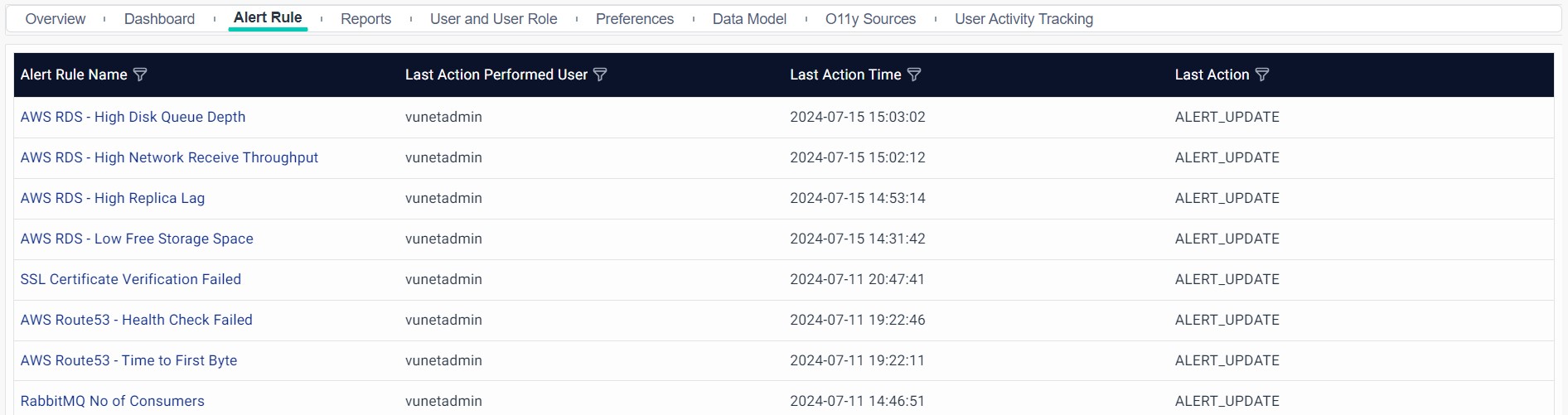Screen dimensions: 1568x415
Task: Open the Last Action column filter
Action: click(x=1262, y=75)
